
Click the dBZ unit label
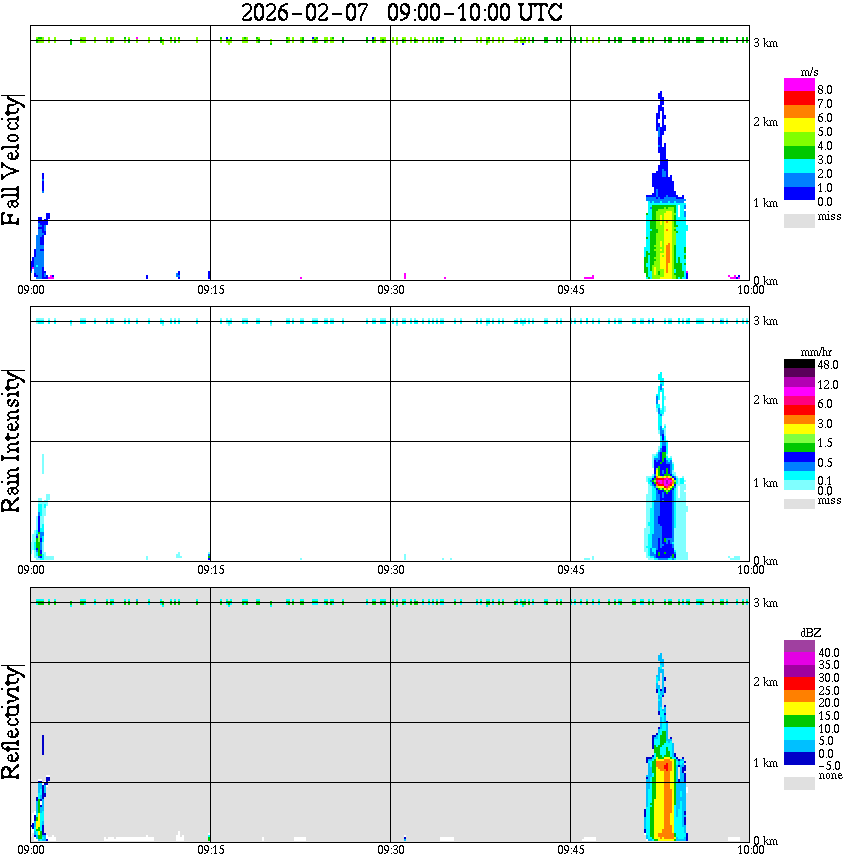tap(811, 633)
